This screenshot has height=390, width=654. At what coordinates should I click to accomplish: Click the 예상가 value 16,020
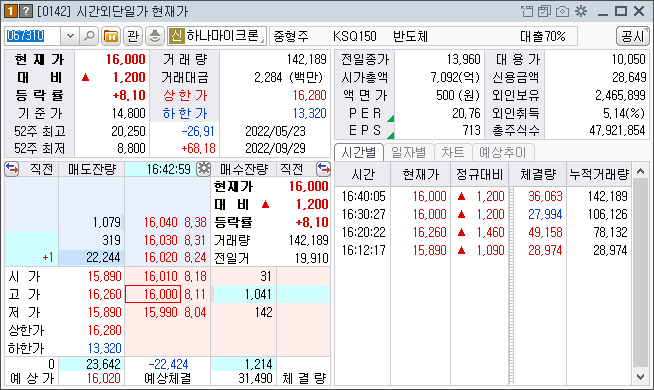pos(104,378)
